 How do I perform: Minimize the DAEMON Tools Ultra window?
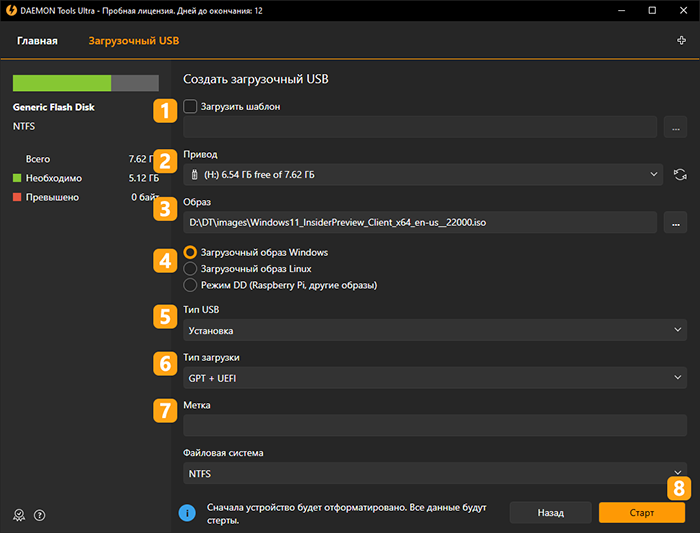pos(621,10)
